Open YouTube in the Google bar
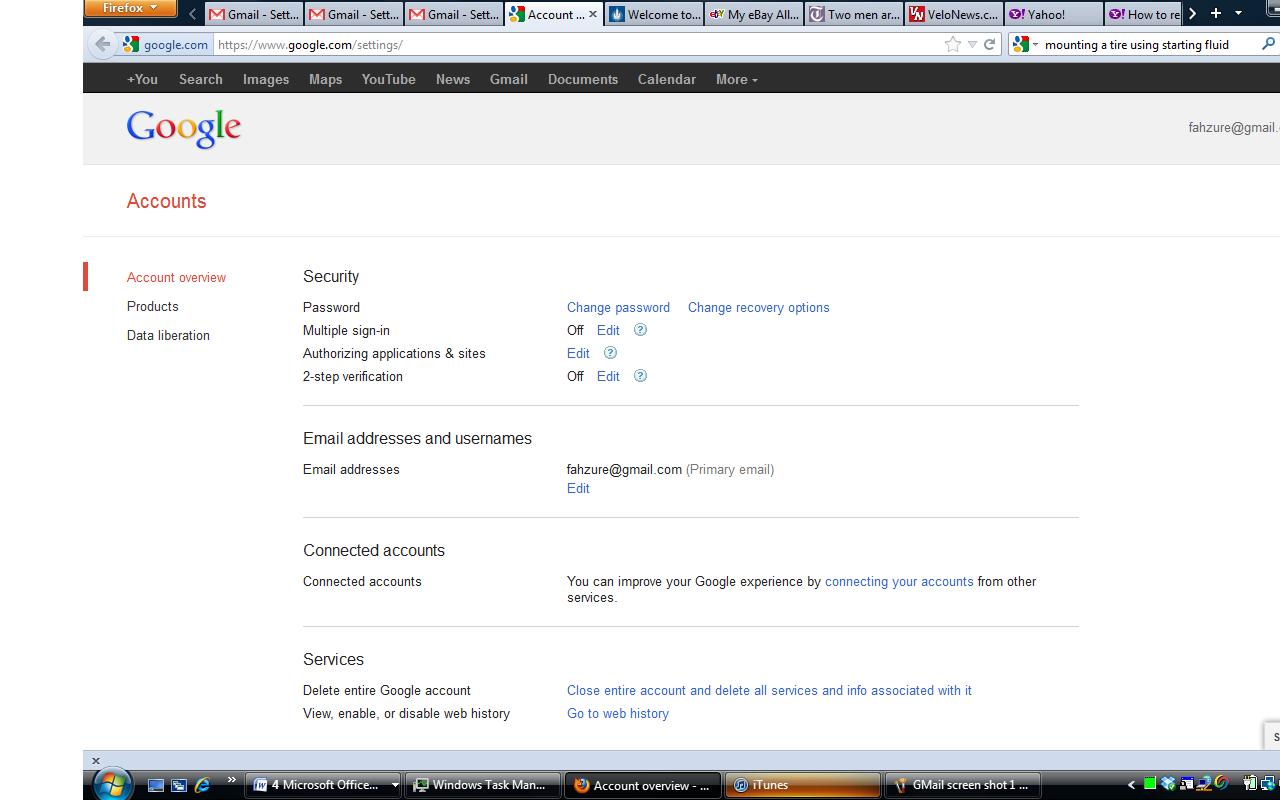1280x800 pixels. pos(389,79)
